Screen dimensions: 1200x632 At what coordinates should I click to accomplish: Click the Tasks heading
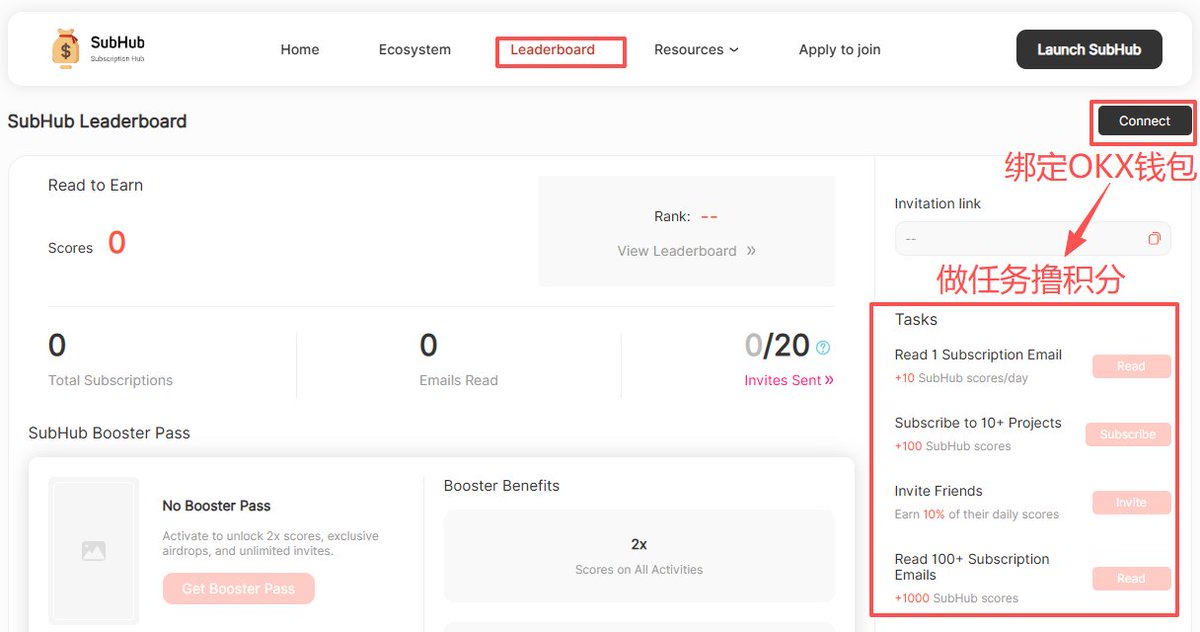tap(916, 320)
